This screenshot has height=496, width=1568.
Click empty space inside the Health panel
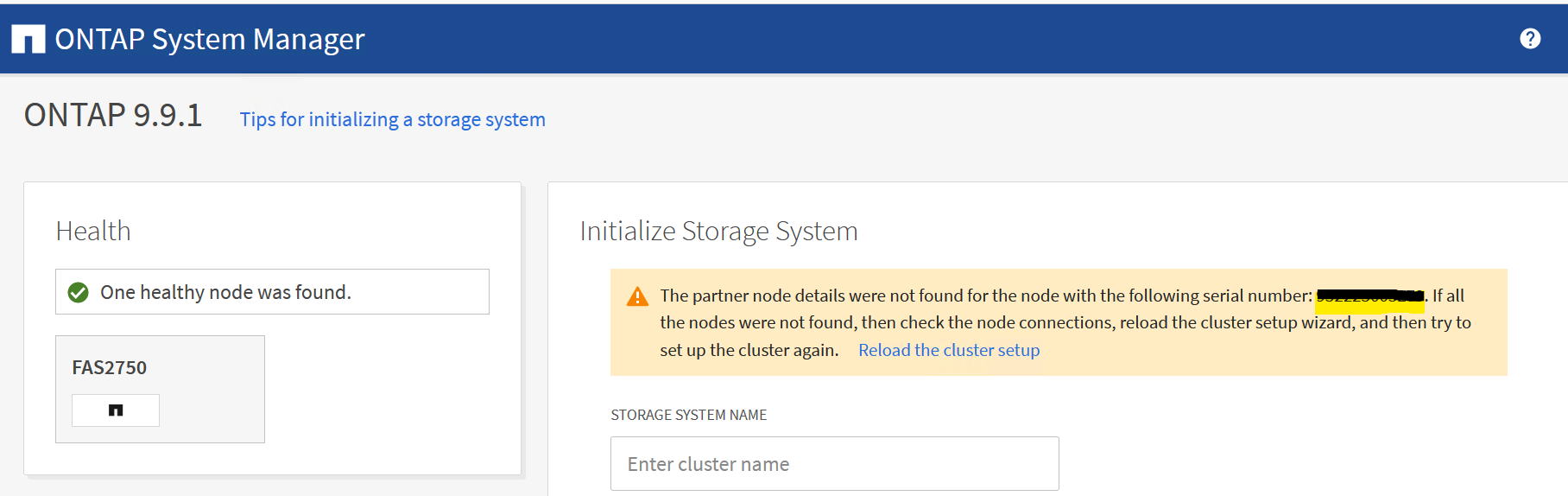click(x=389, y=397)
